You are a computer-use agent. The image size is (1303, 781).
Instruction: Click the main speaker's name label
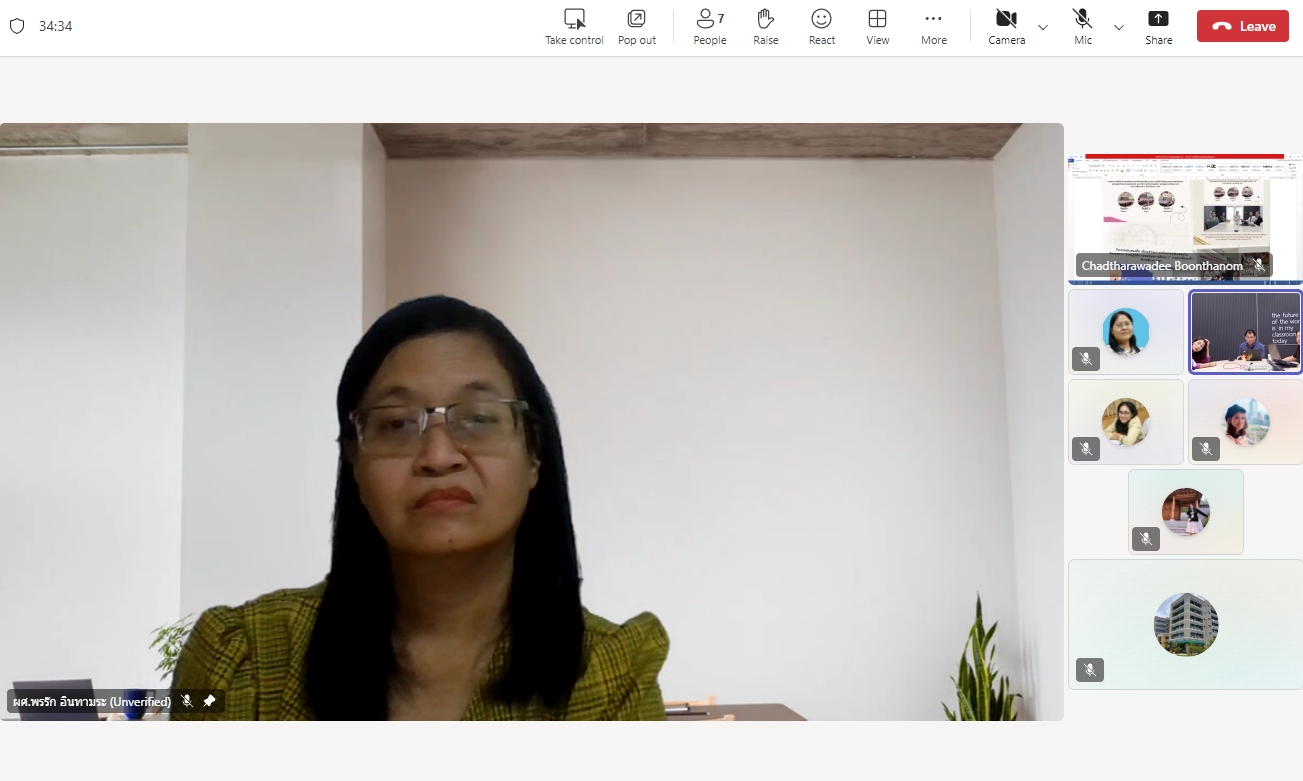pos(92,702)
